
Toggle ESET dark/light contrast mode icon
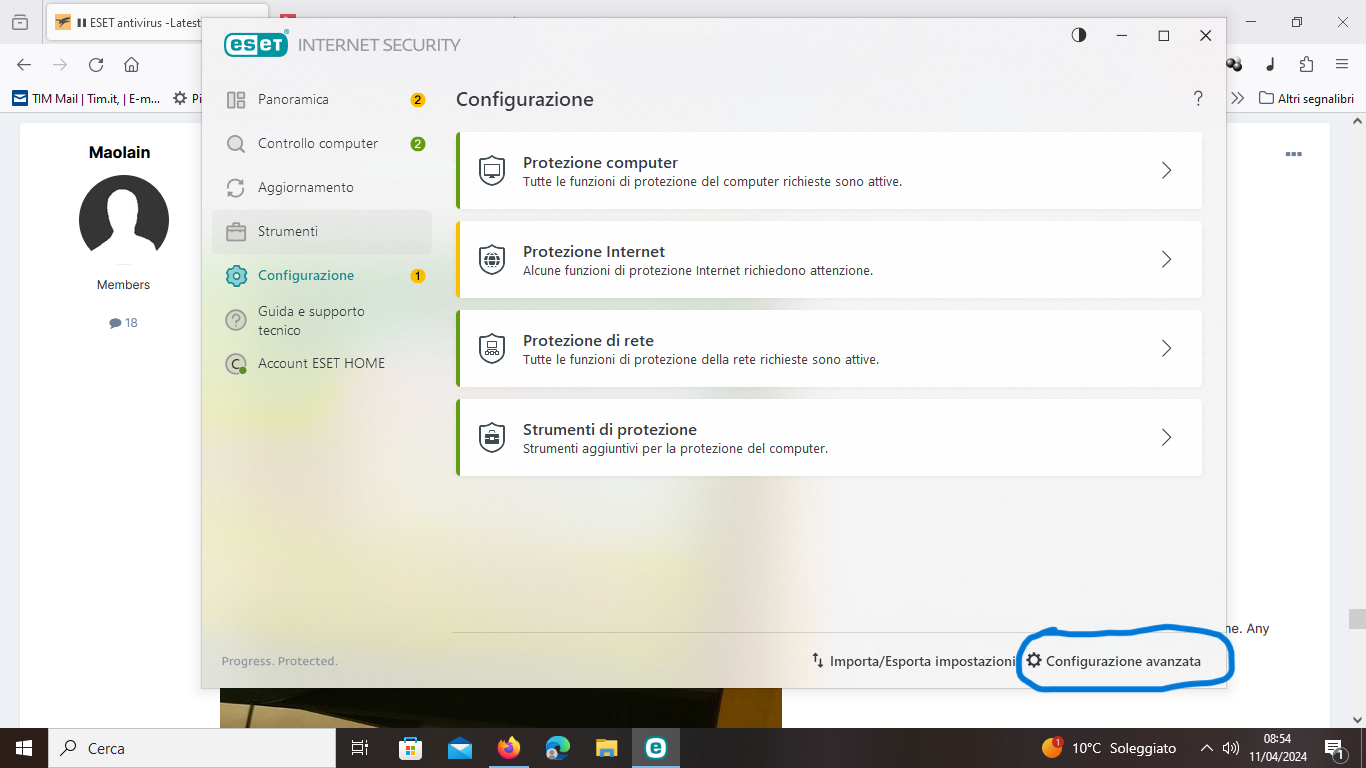1079,35
